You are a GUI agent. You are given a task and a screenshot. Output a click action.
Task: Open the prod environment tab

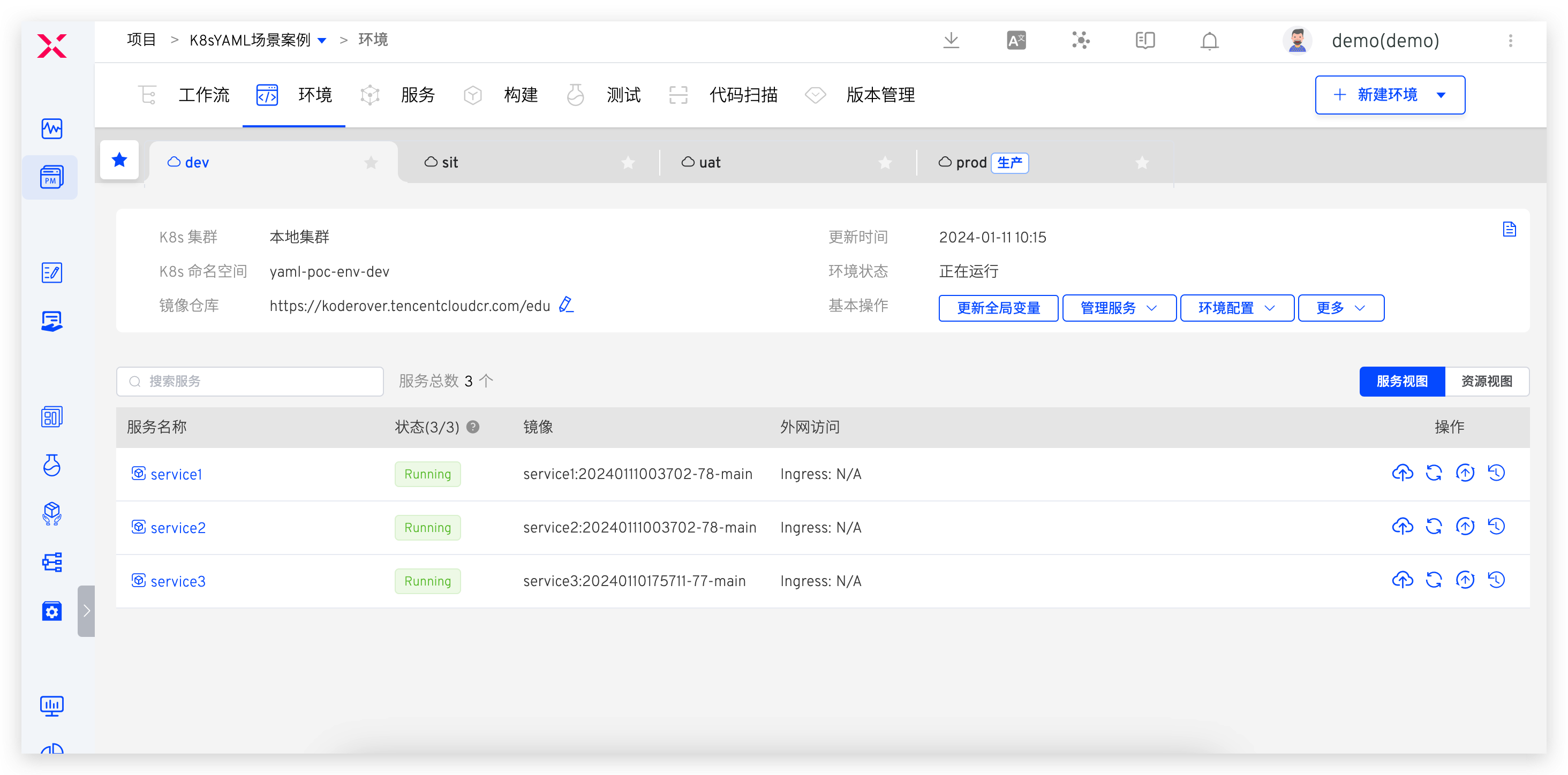point(970,162)
